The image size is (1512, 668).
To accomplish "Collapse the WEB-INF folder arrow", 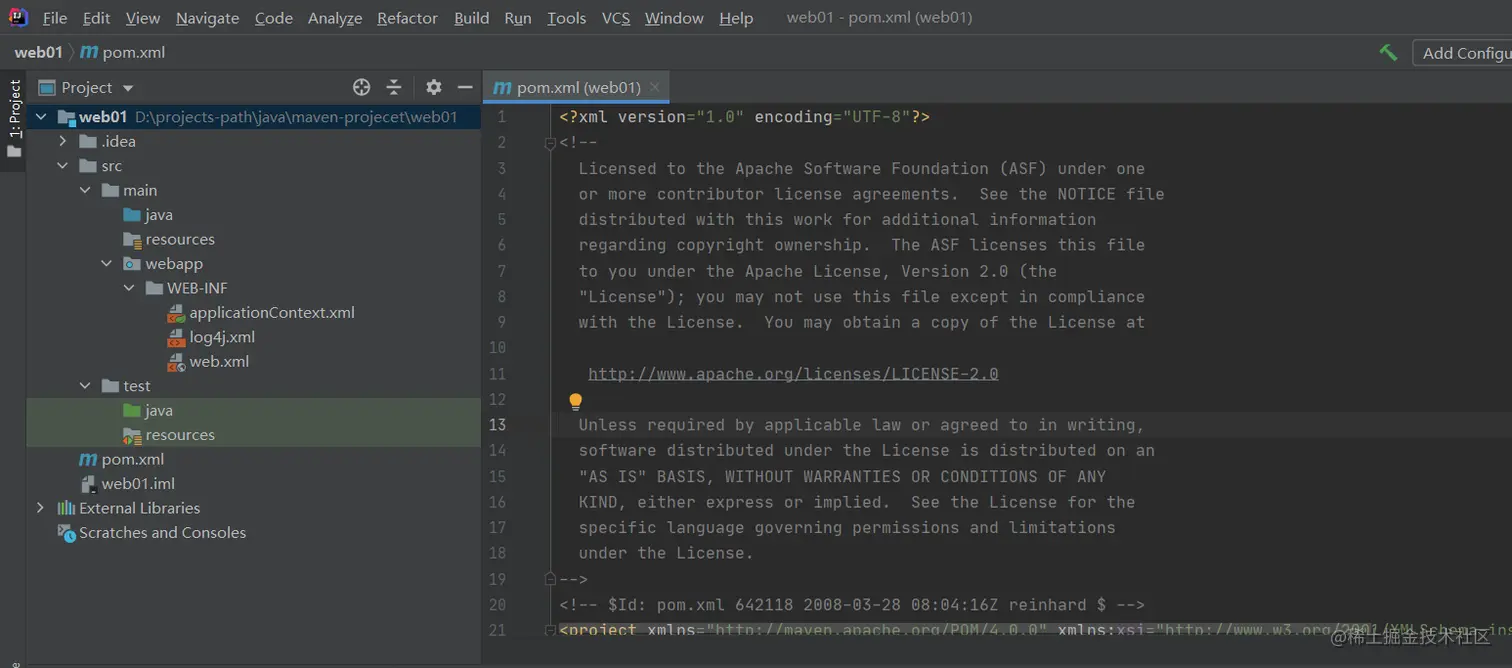I will click(129, 288).
